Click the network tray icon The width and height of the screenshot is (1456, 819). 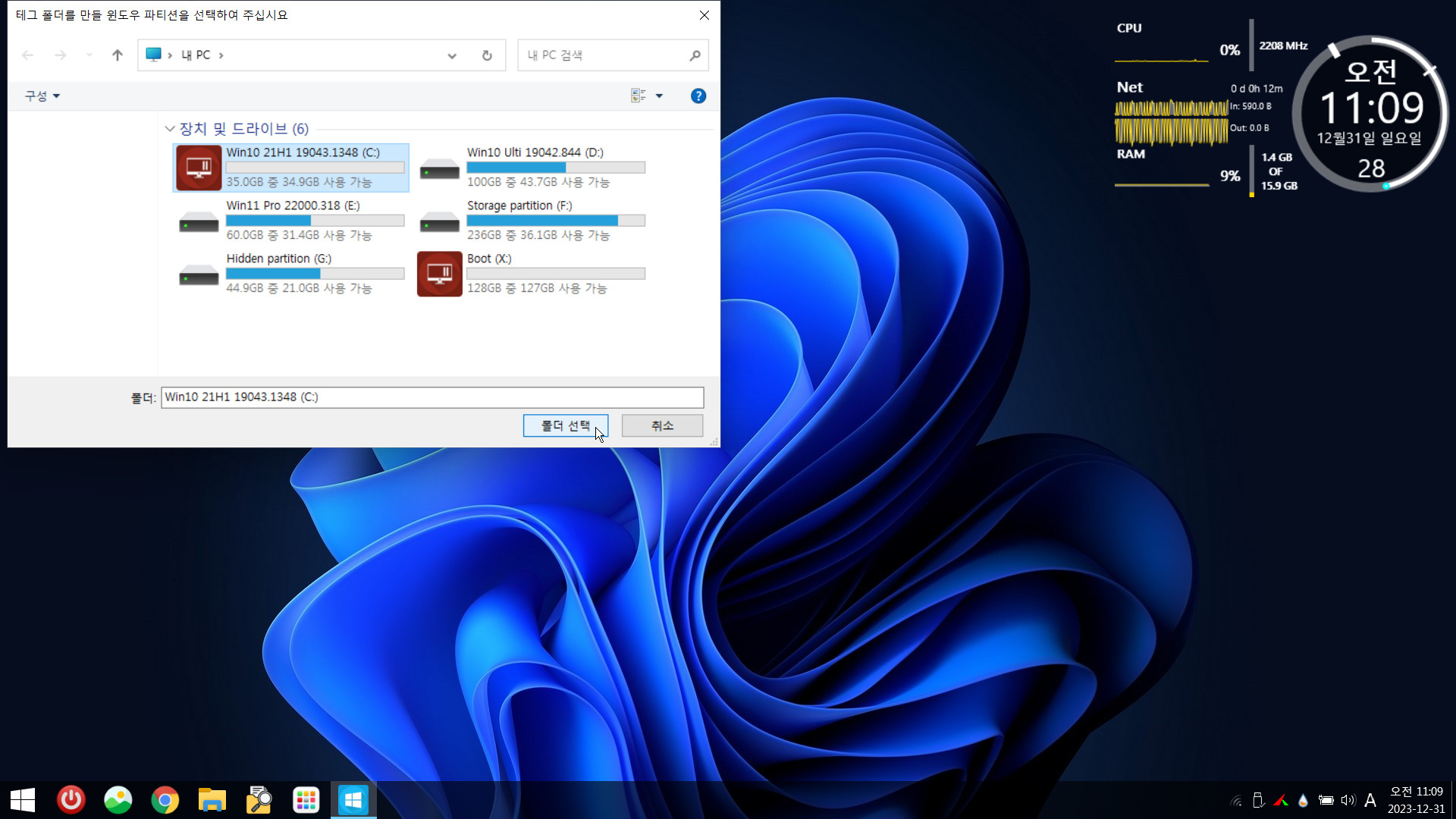(x=1236, y=800)
